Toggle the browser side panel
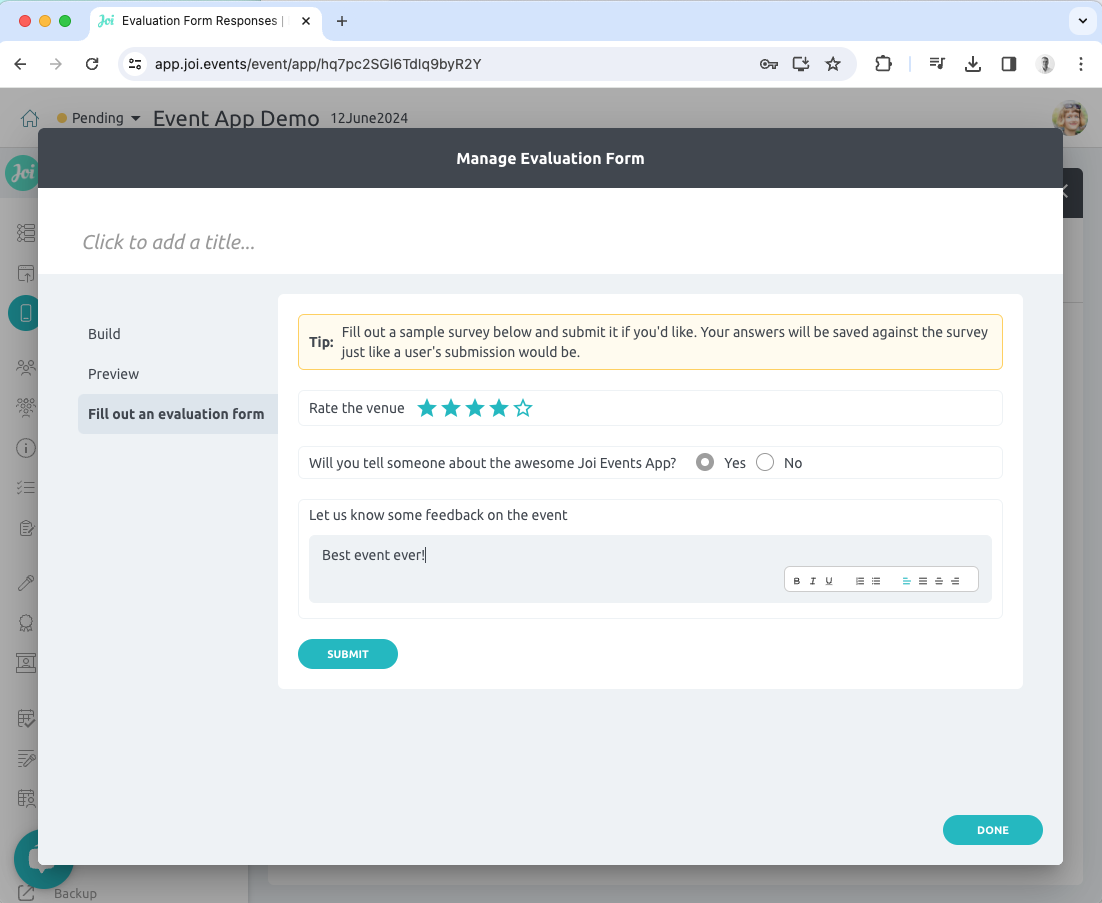This screenshot has height=903, width=1102. pos(1009,64)
